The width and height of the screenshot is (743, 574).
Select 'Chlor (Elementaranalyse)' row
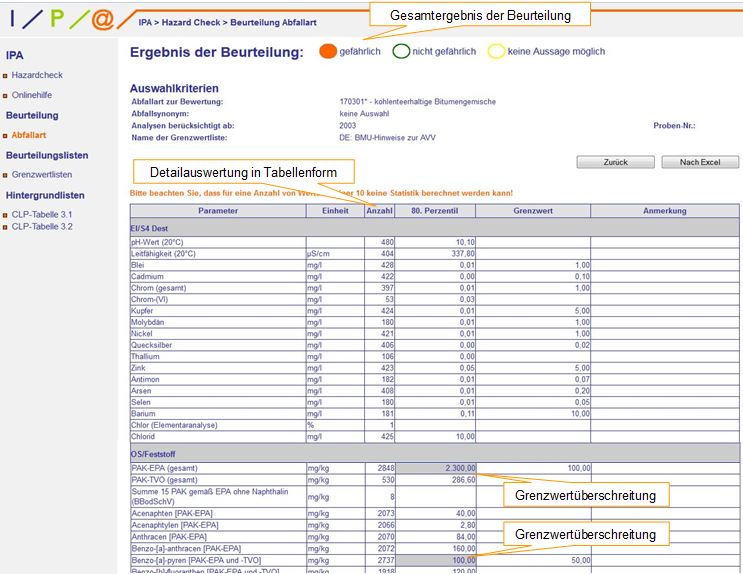pyautogui.click(x=435, y=425)
